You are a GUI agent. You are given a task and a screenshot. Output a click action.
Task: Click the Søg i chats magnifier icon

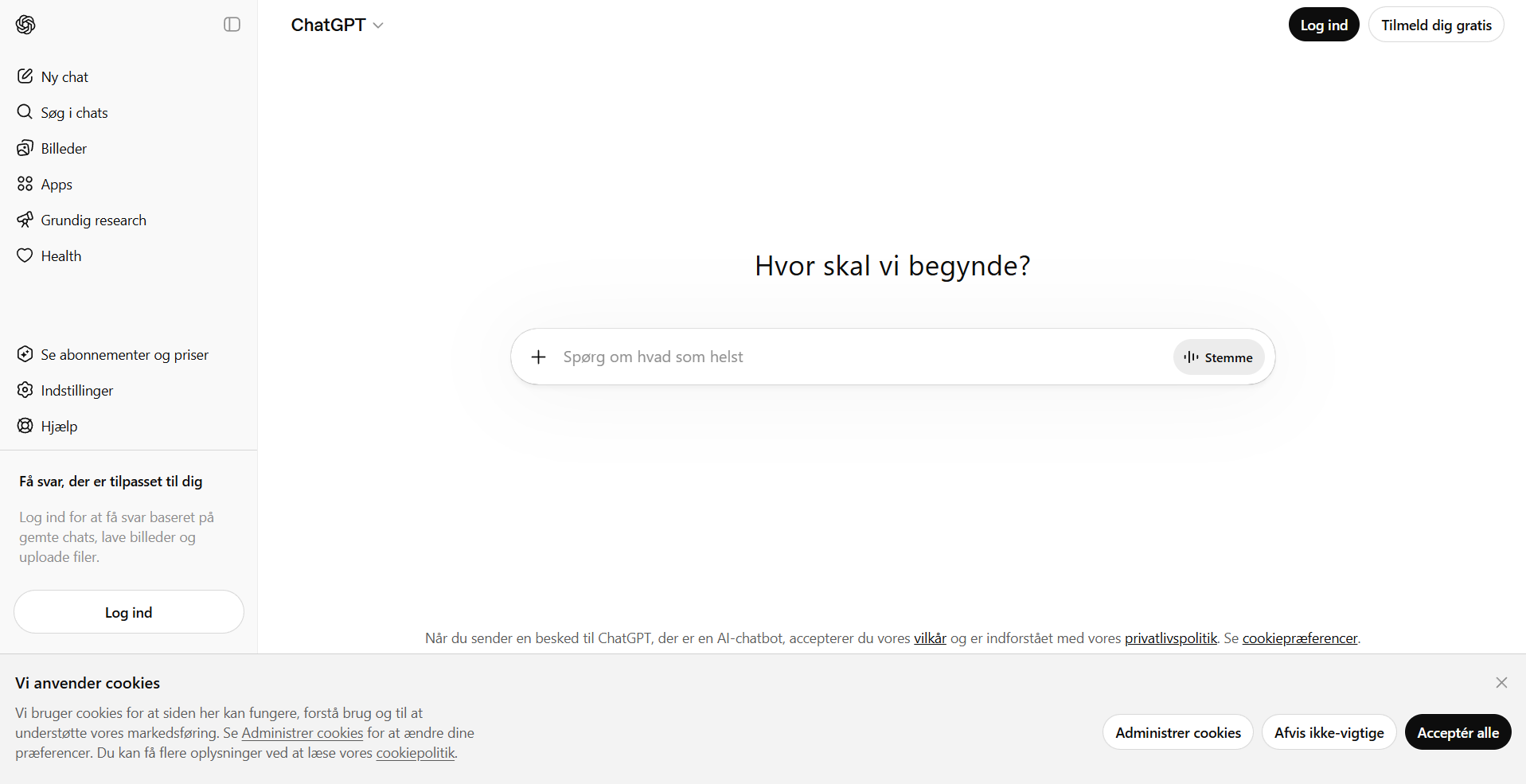[x=25, y=112]
